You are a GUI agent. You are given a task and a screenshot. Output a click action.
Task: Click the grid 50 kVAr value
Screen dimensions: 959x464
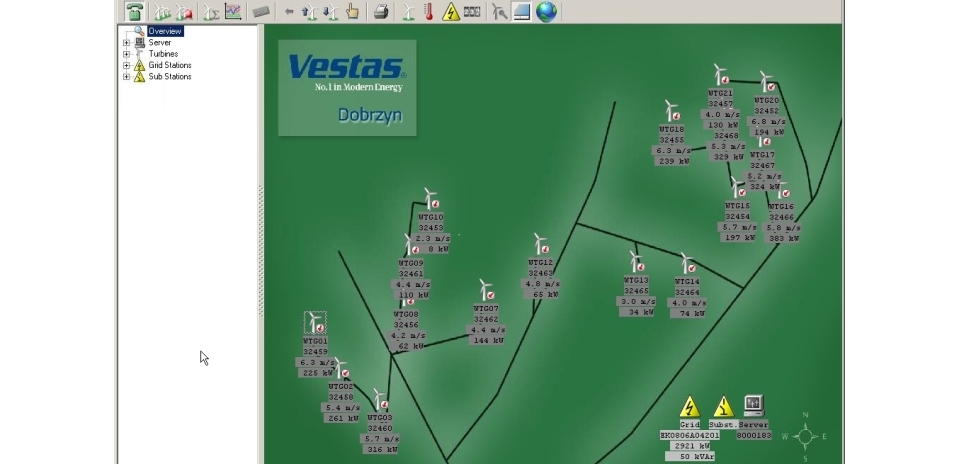pyautogui.click(x=690, y=457)
